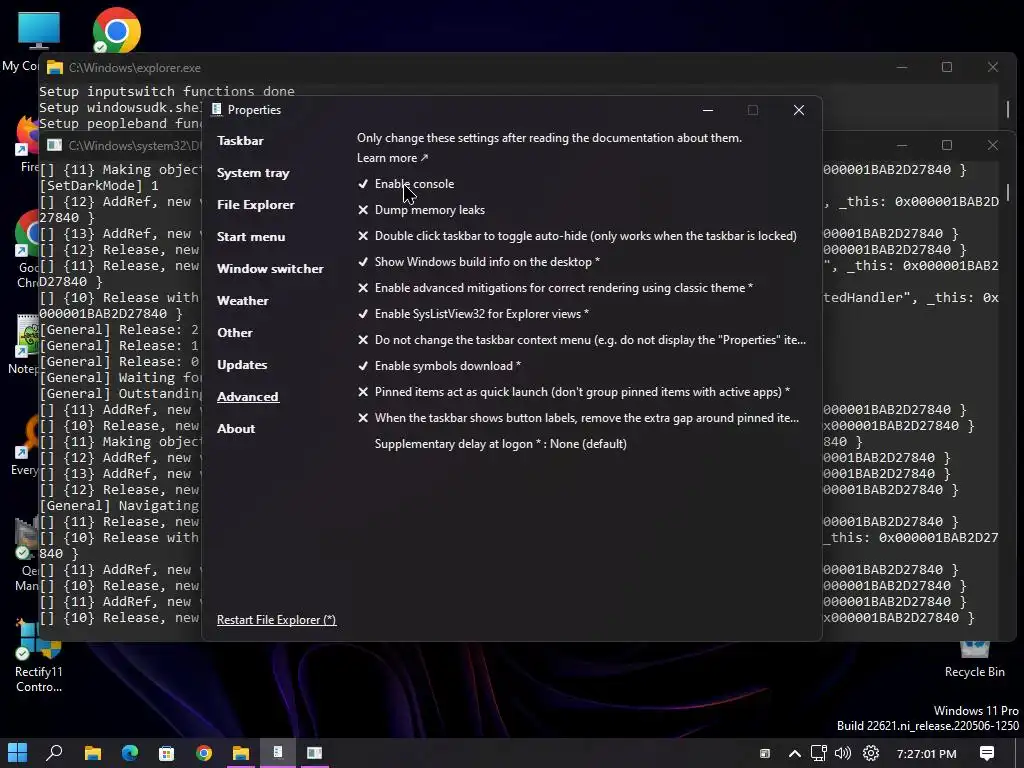Click the explorer.exe console folder icon
1024x768 pixels.
pos(55,68)
